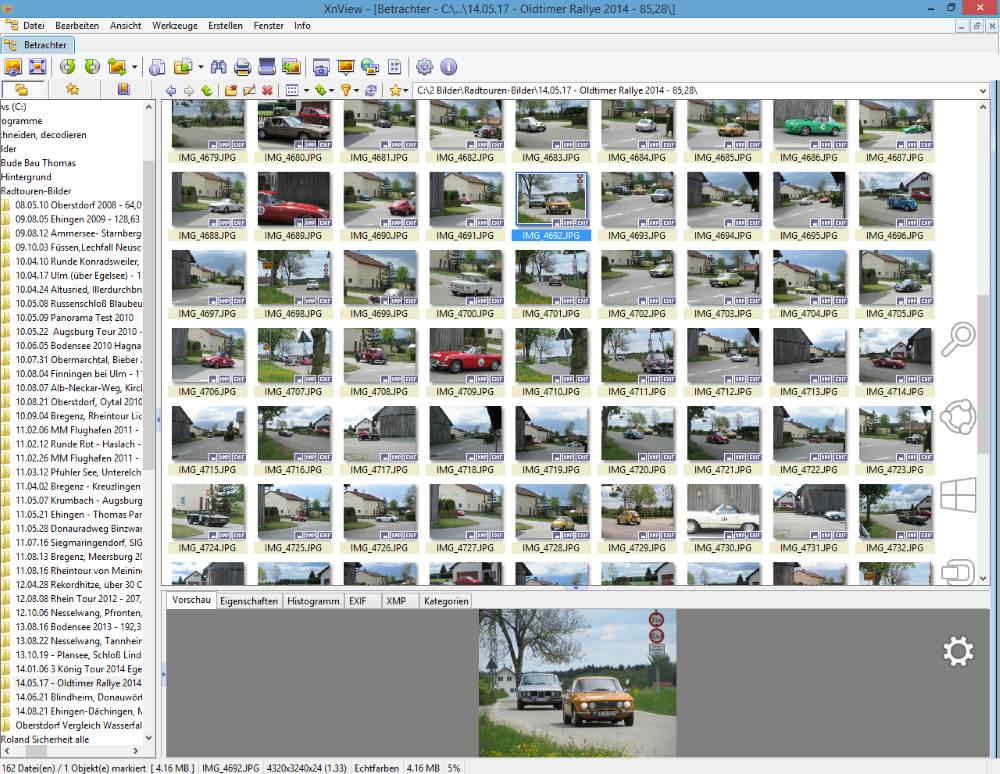Expand the address path combo box

point(985,91)
